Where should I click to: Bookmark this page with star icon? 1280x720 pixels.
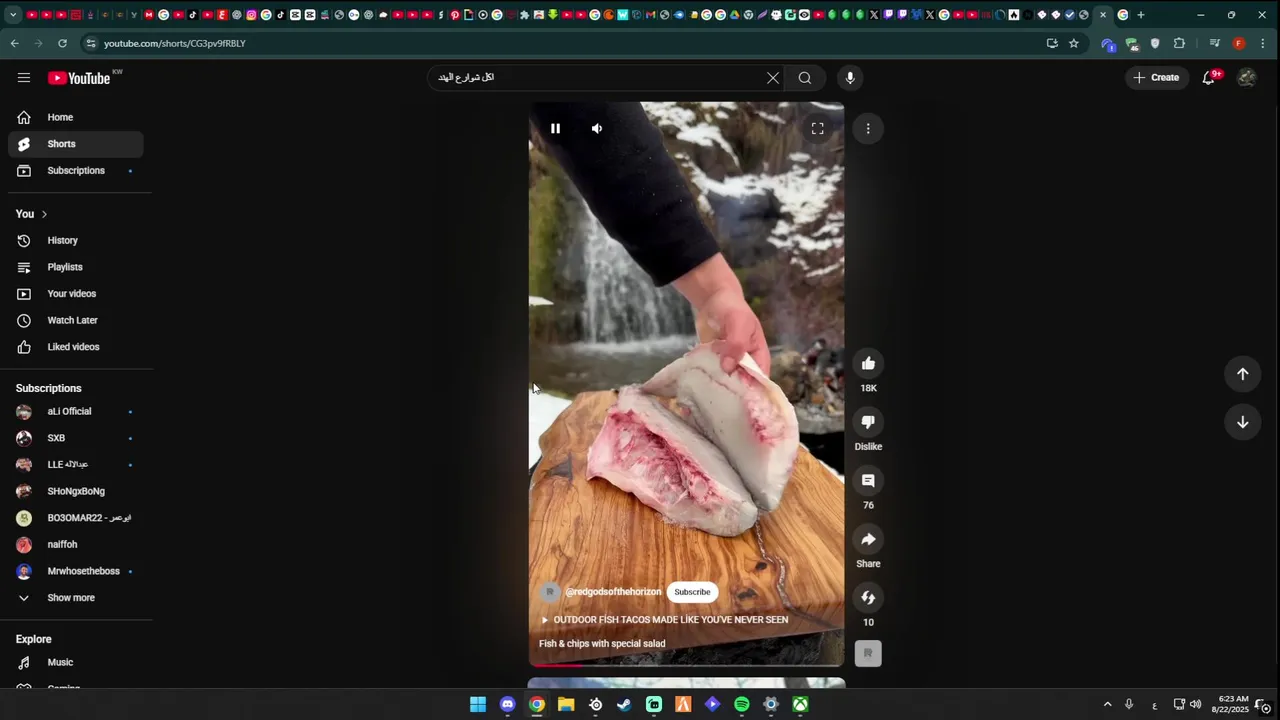pyautogui.click(x=1074, y=43)
